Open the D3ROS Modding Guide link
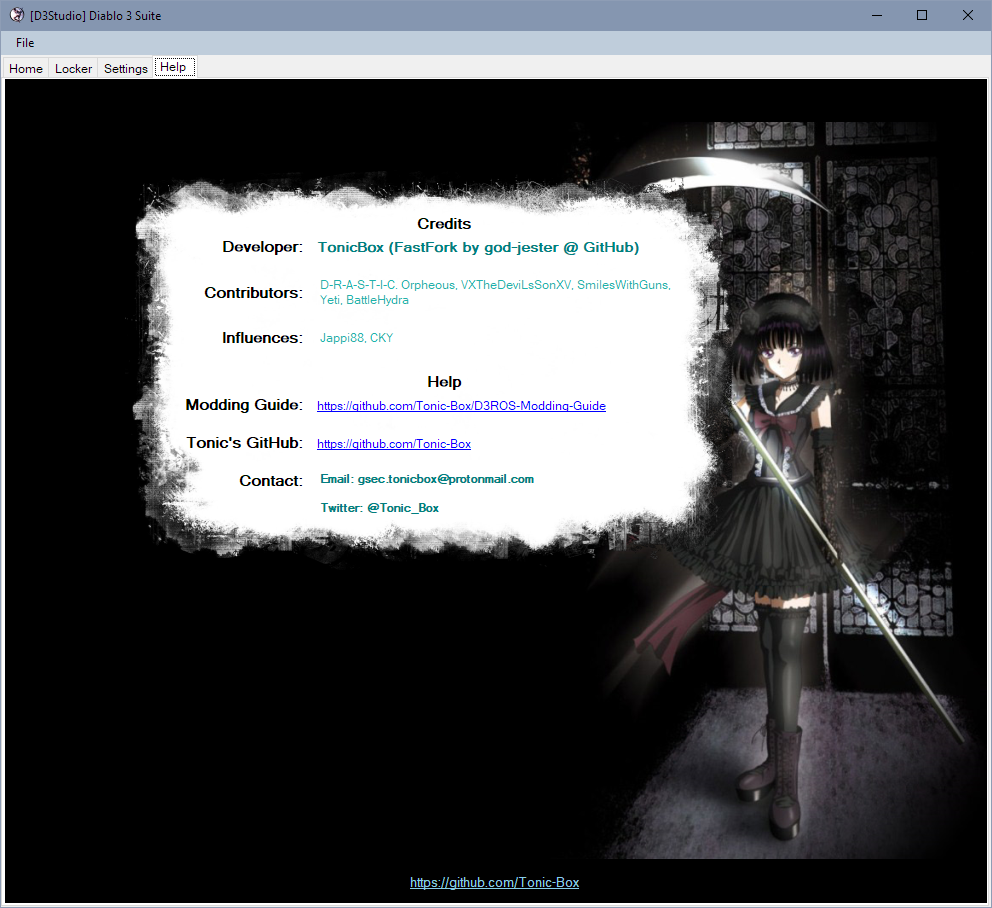The height and width of the screenshot is (908, 992). (x=461, y=406)
